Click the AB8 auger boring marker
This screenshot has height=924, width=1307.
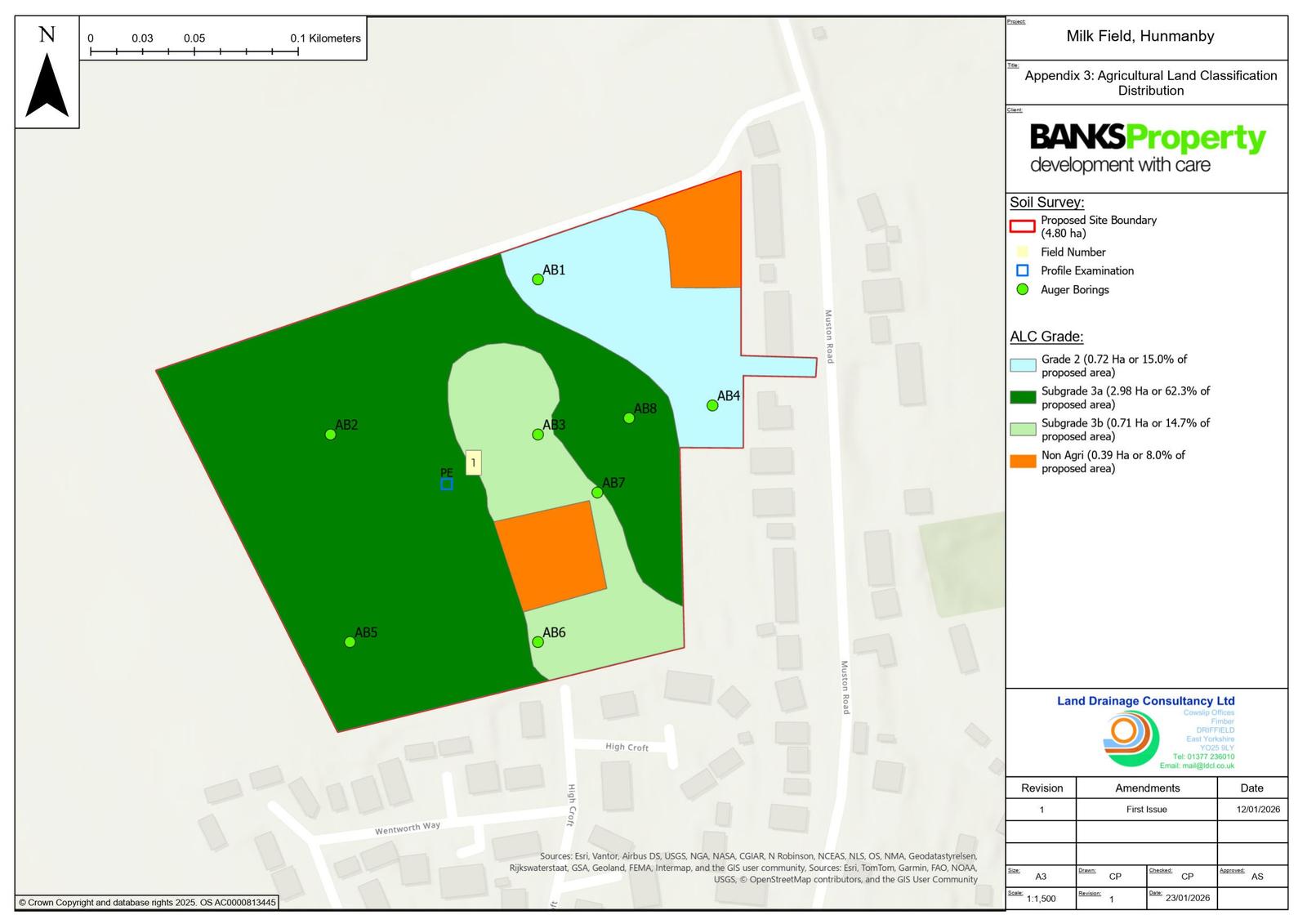click(x=629, y=418)
